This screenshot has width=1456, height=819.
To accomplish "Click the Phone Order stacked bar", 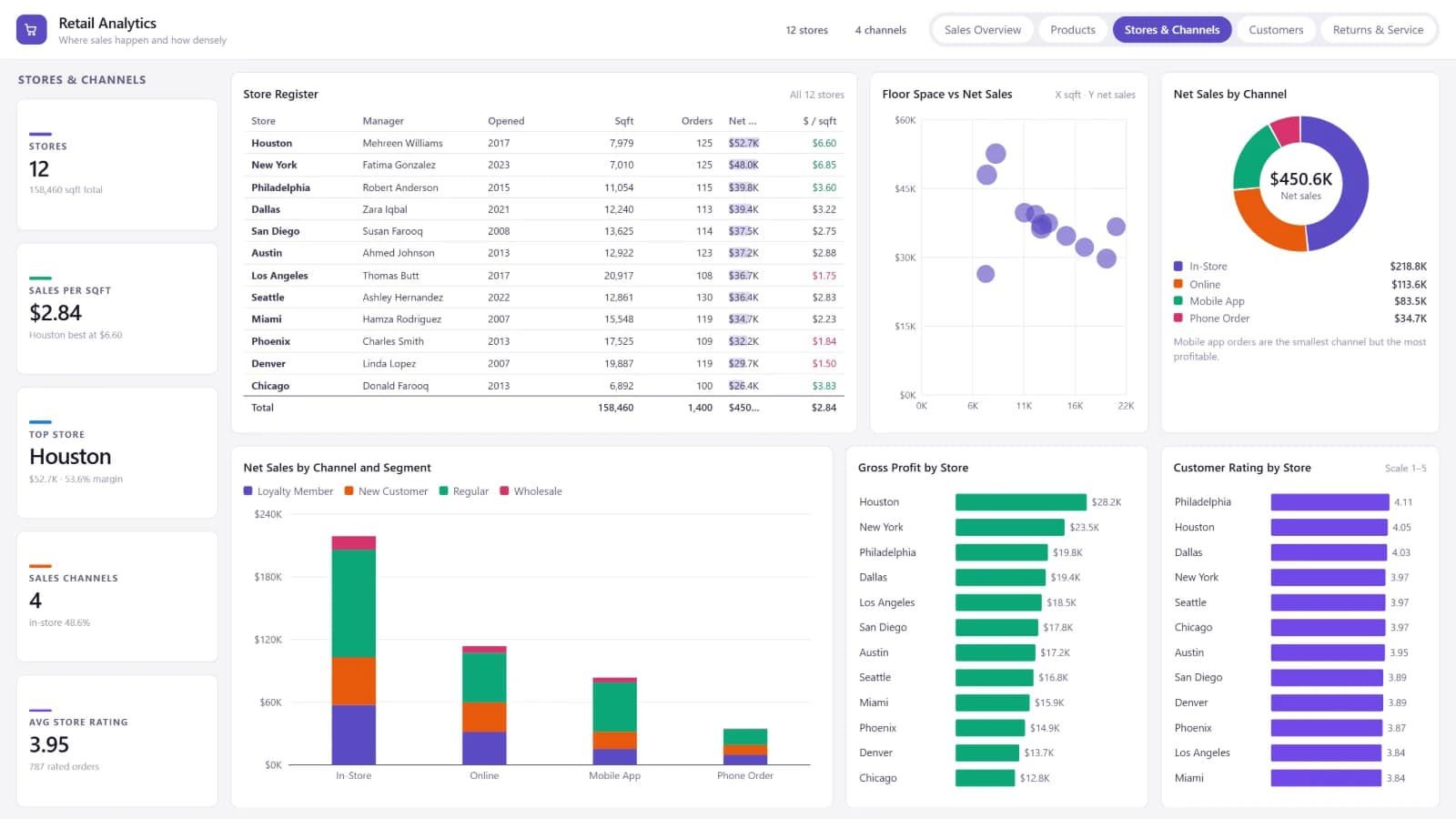I will point(745,747).
